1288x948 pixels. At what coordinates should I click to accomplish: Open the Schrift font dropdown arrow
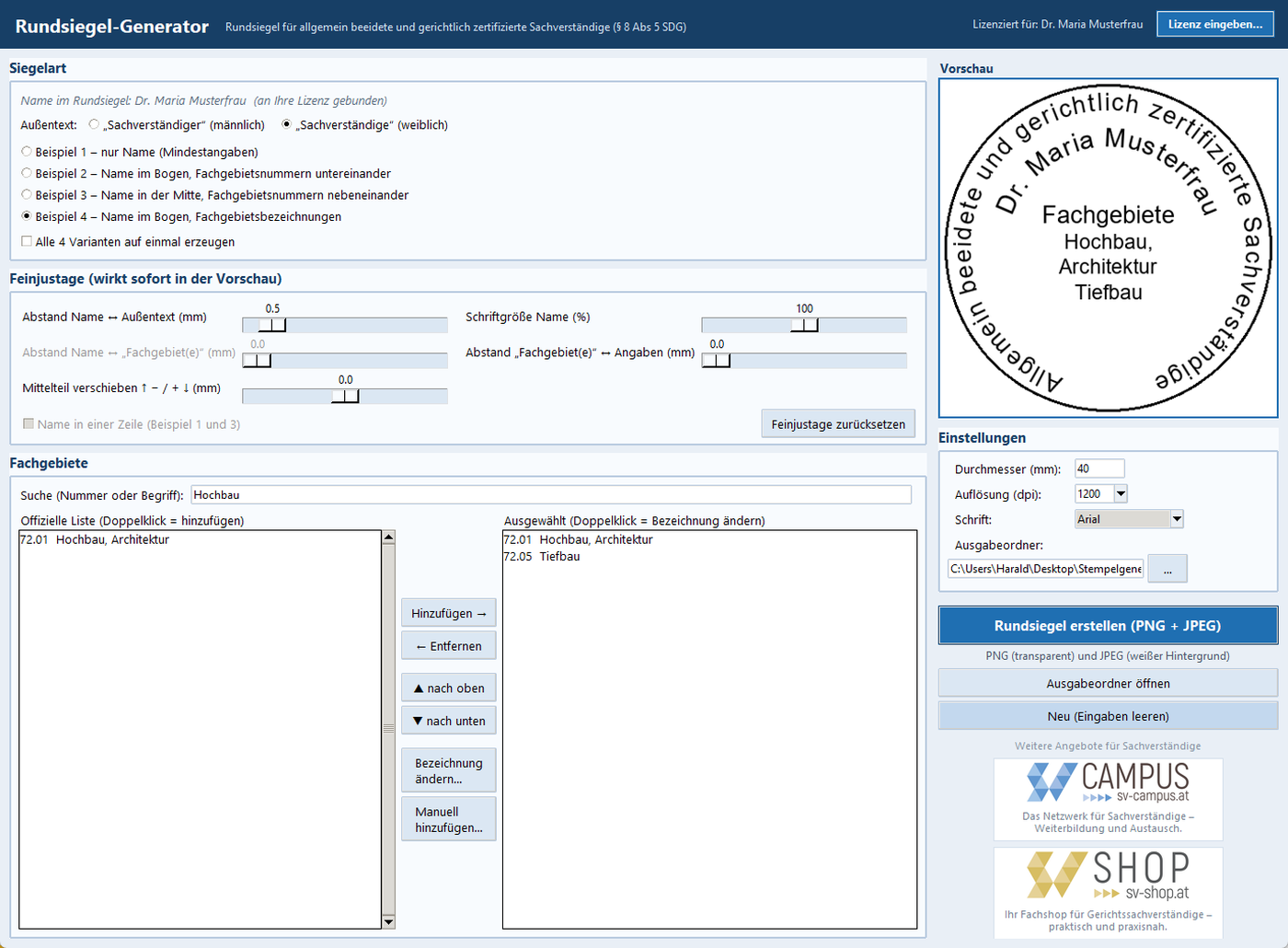click(x=1177, y=519)
